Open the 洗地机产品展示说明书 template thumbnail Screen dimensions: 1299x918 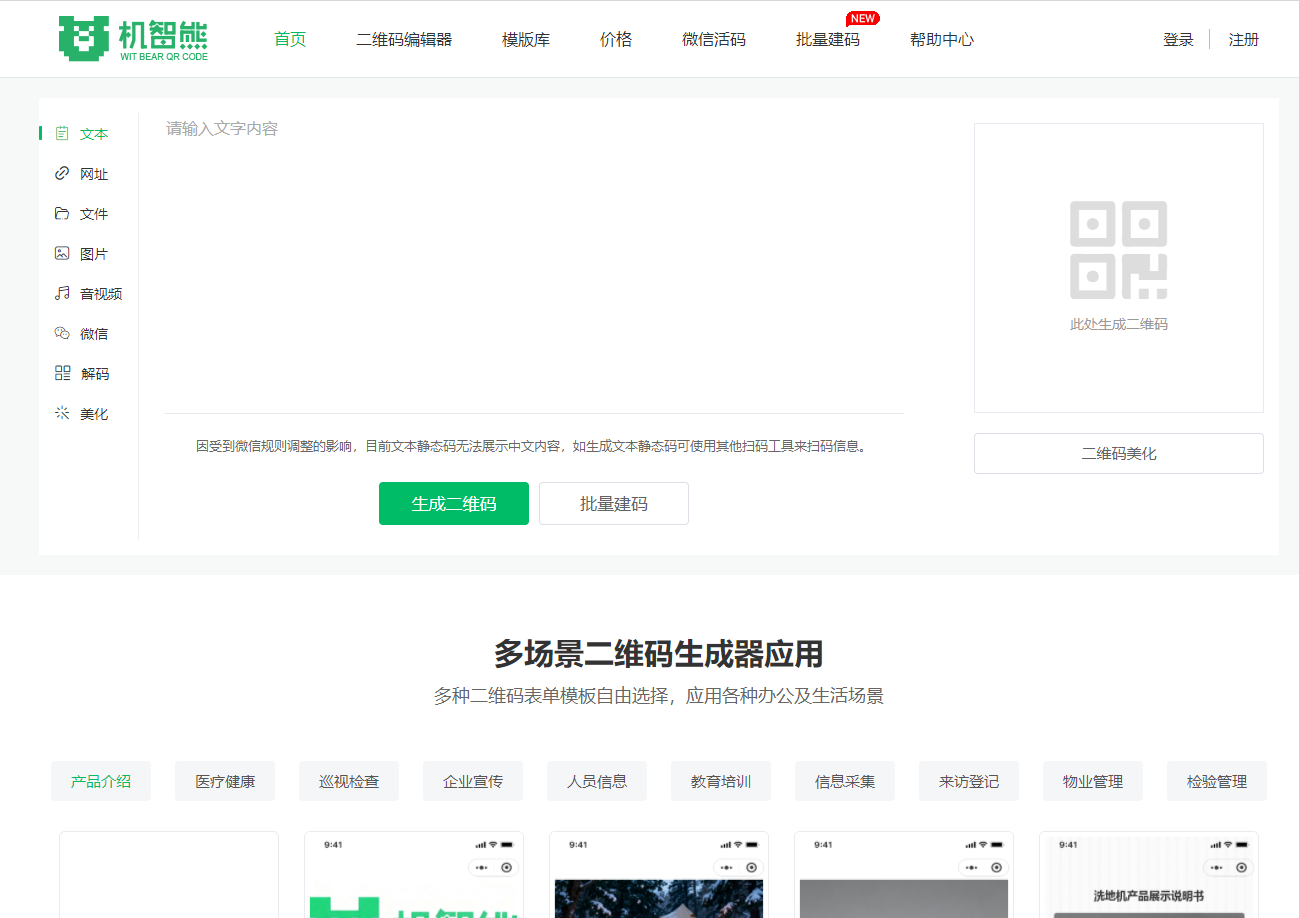(1149, 874)
